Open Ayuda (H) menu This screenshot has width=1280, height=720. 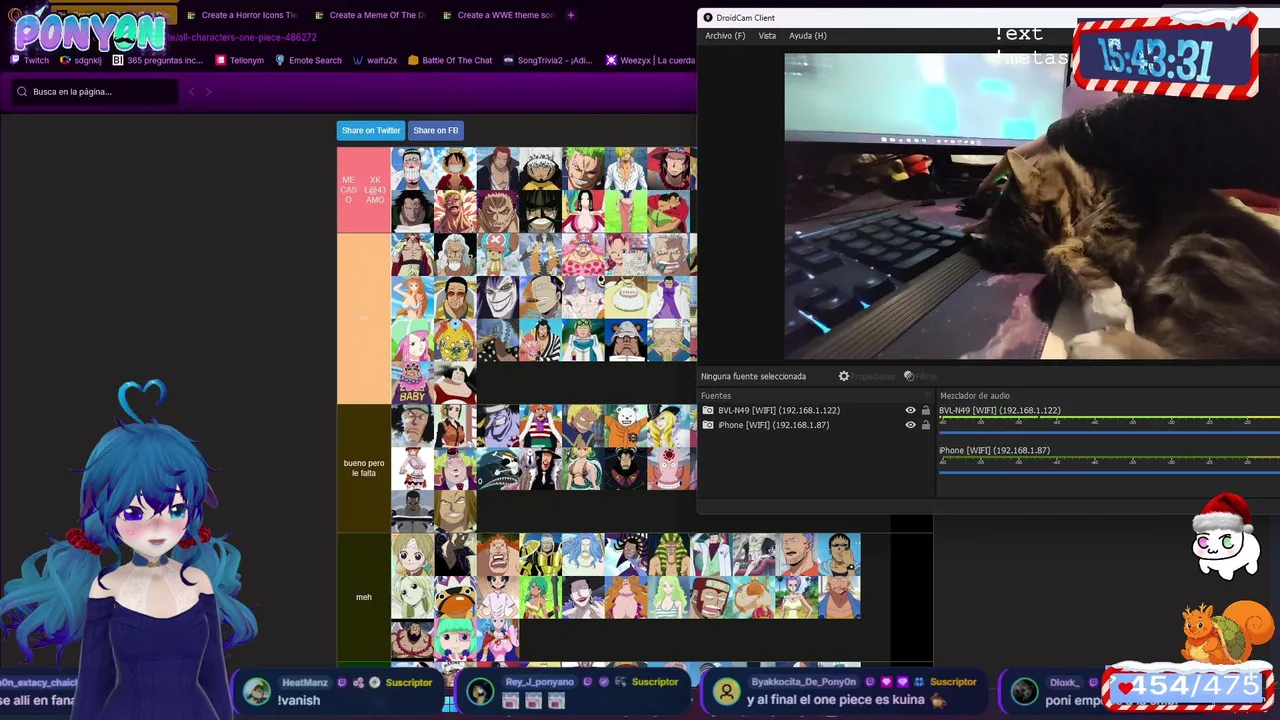pos(808,36)
